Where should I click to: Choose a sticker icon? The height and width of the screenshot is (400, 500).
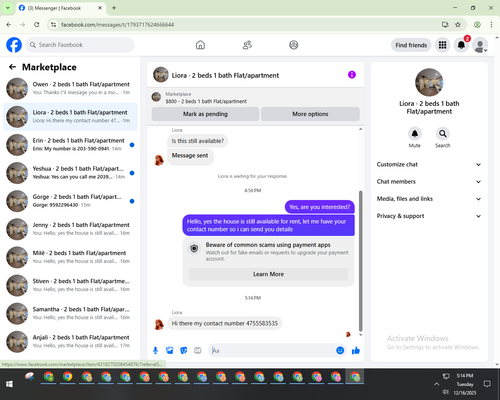tap(184, 350)
